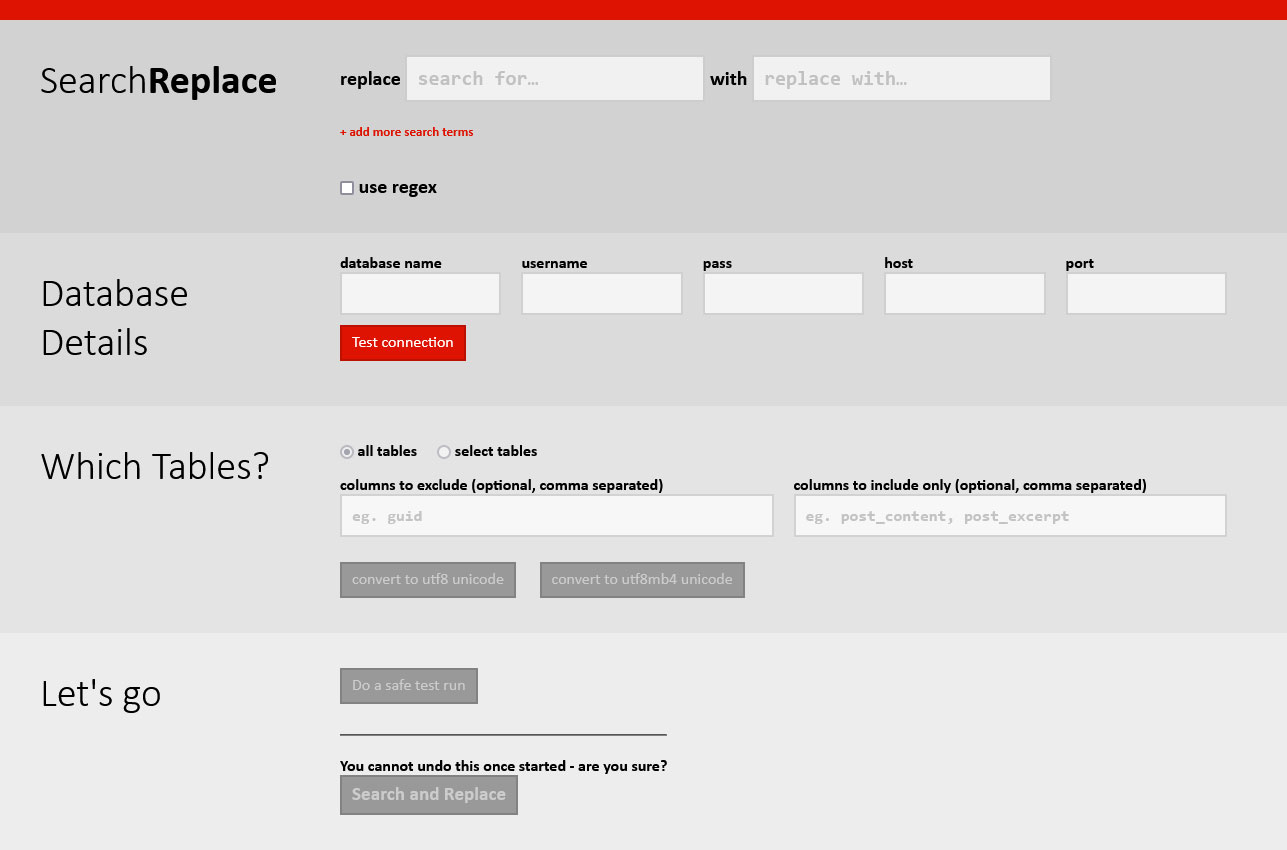The width and height of the screenshot is (1287, 850).
Task: Focus the port field
Action: click(x=1146, y=294)
